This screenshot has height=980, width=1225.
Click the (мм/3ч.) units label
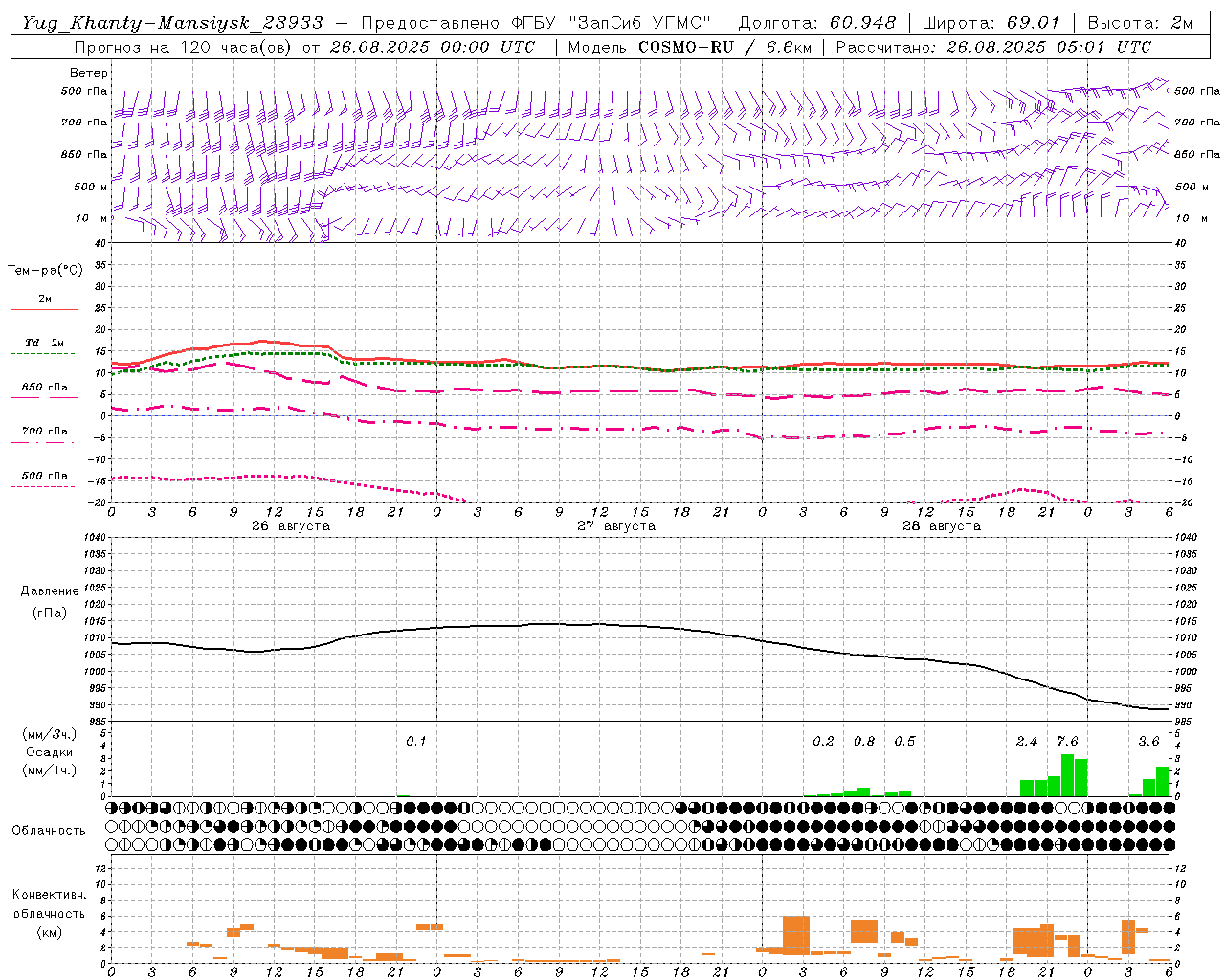click(49, 734)
